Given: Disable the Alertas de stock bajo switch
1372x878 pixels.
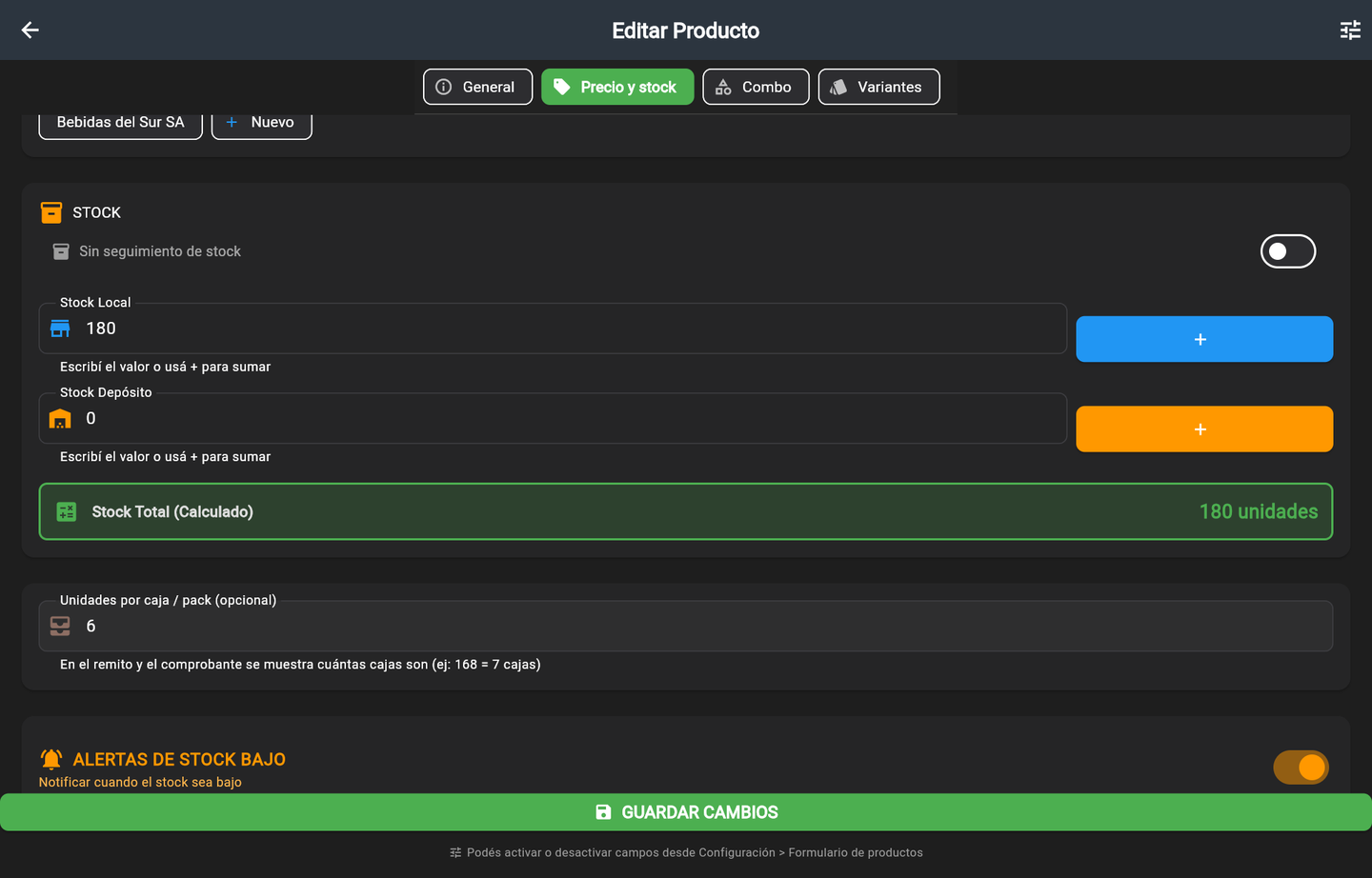Looking at the screenshot, I should [1301, 767].
